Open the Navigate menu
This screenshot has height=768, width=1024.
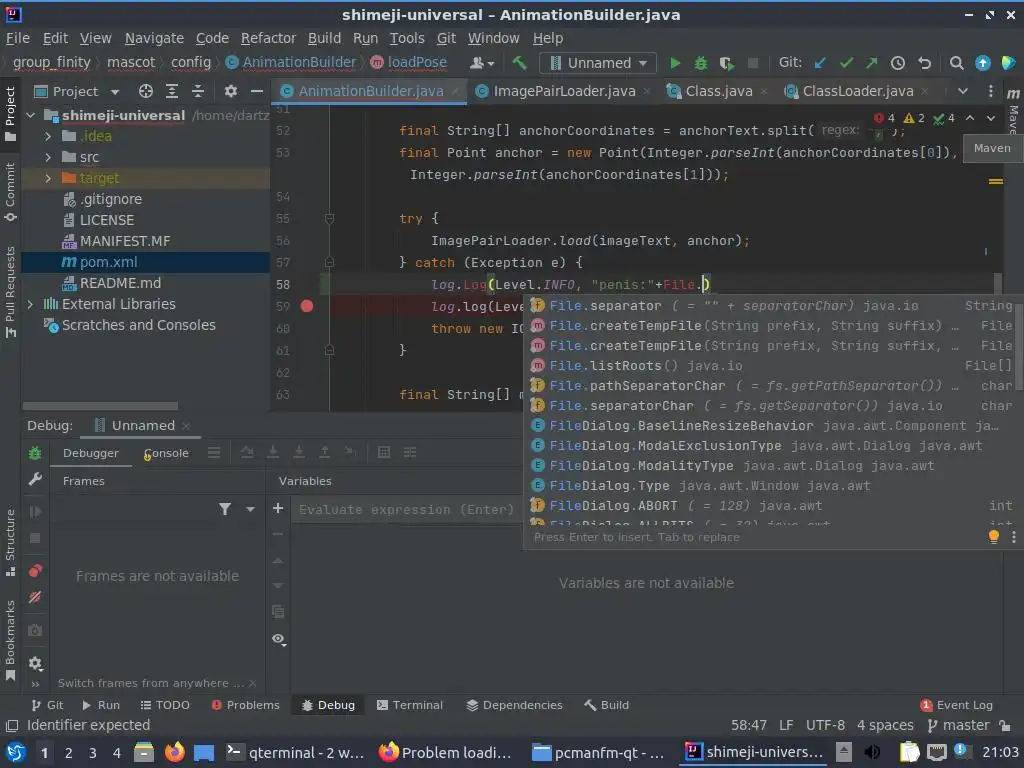pyautogui.click(x=154, y=39)
